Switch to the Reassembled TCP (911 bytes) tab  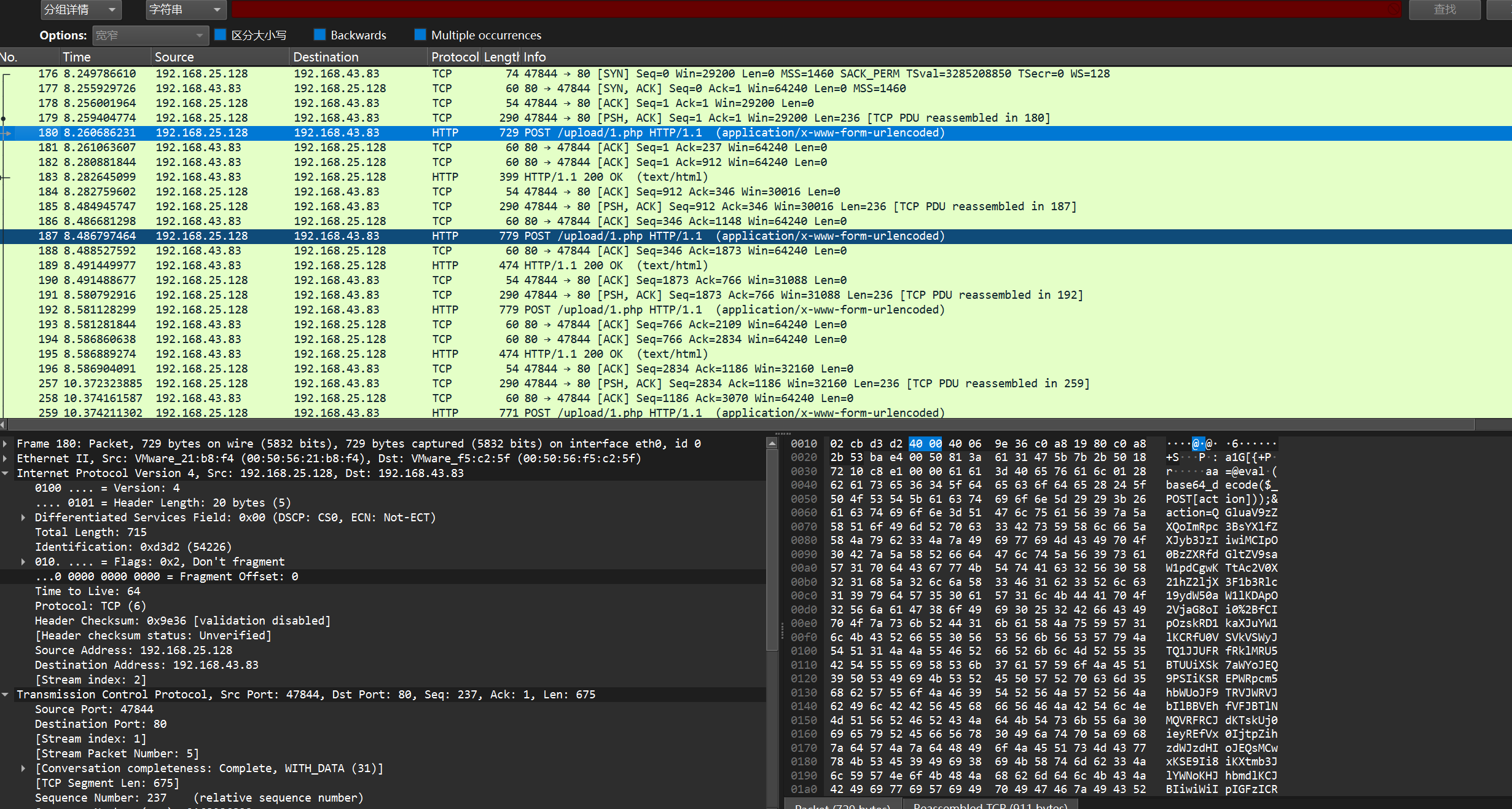[x=990, y=804]
